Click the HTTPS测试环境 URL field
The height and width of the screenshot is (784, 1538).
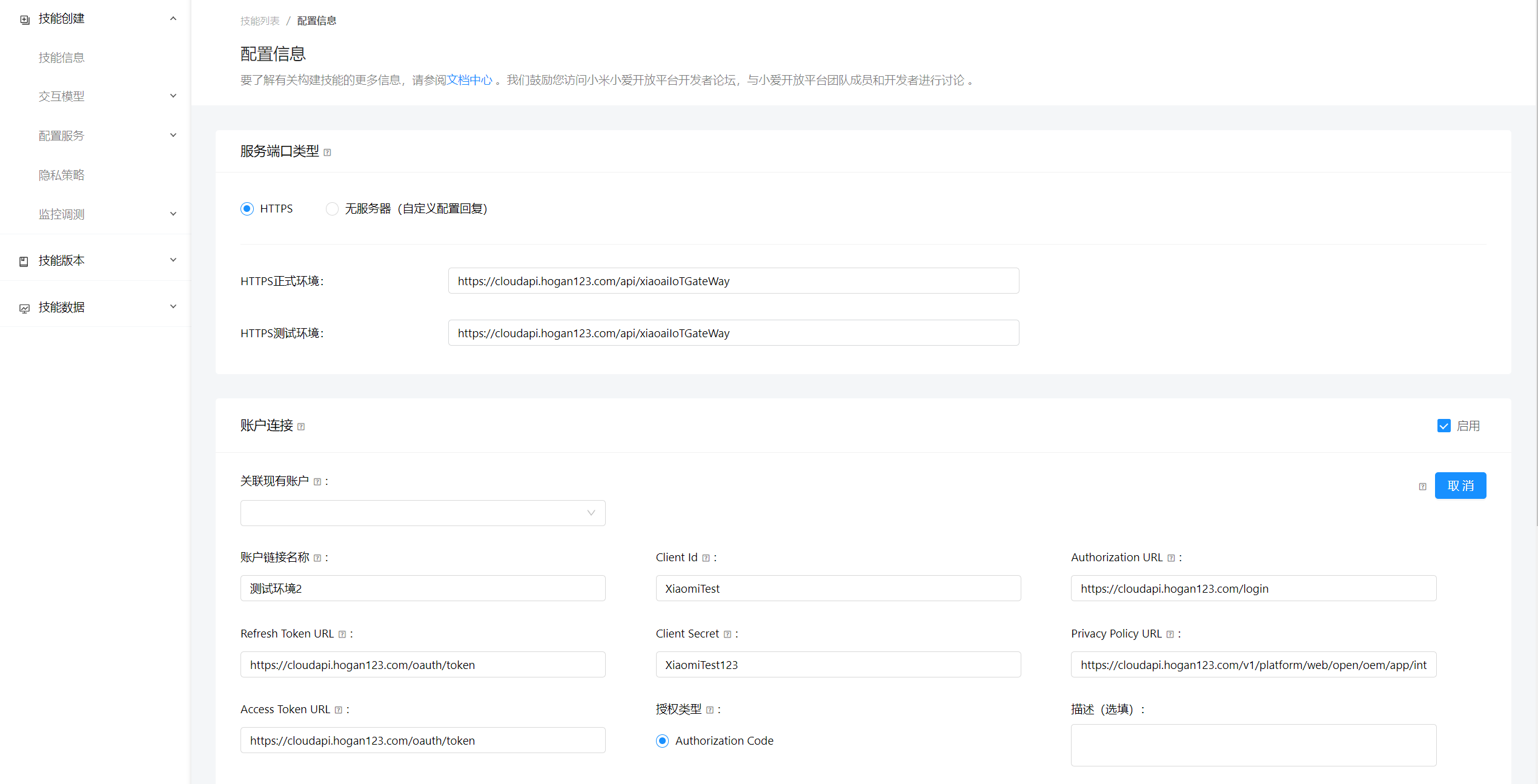[x=734, y=333]
